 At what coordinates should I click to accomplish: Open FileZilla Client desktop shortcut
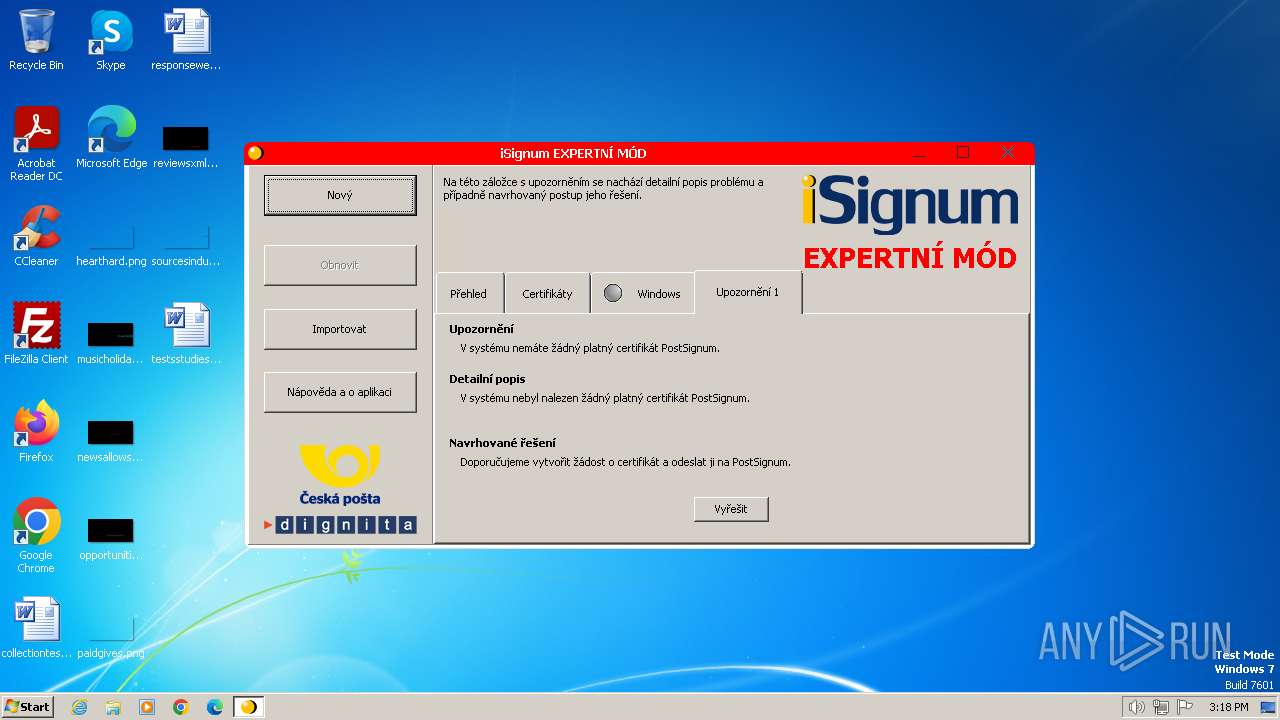[36, 334]
